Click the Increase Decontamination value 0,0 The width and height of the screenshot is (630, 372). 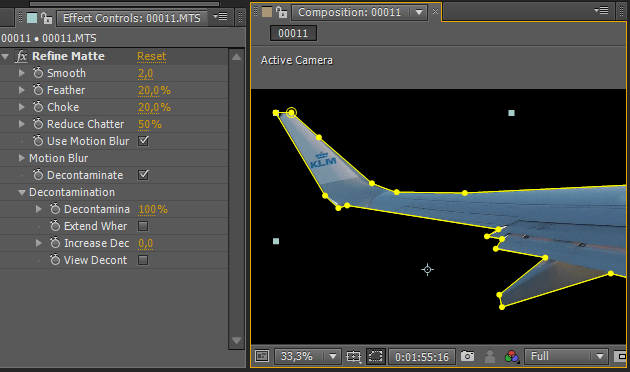145,243
